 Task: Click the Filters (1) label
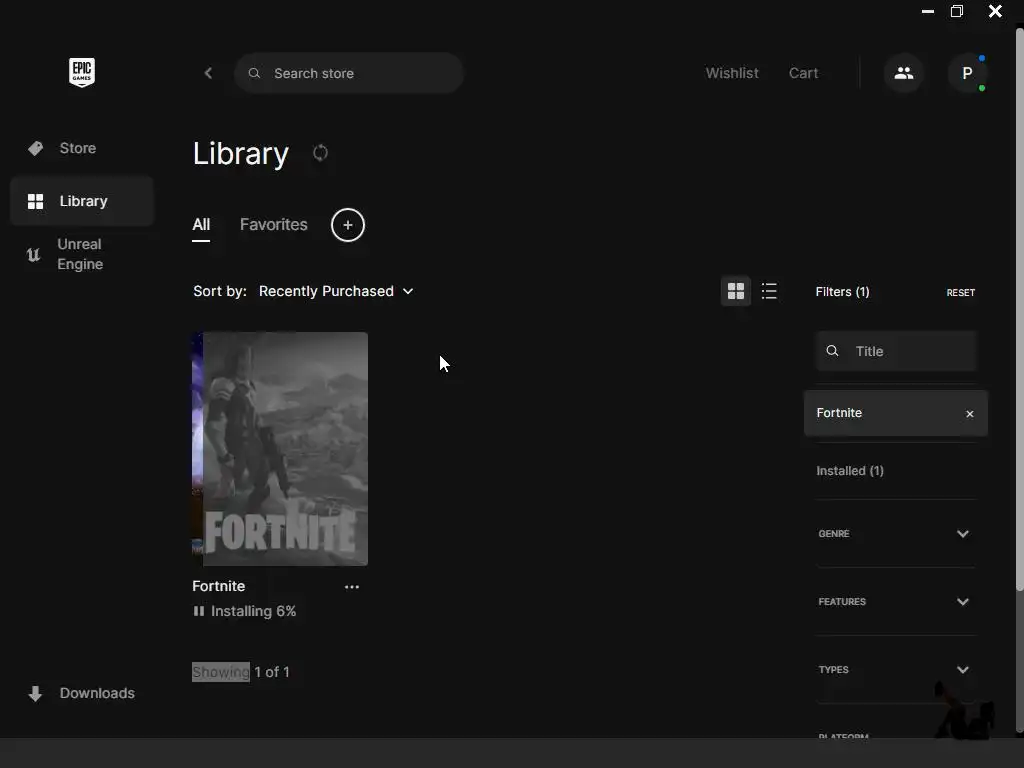pos(842,292)
